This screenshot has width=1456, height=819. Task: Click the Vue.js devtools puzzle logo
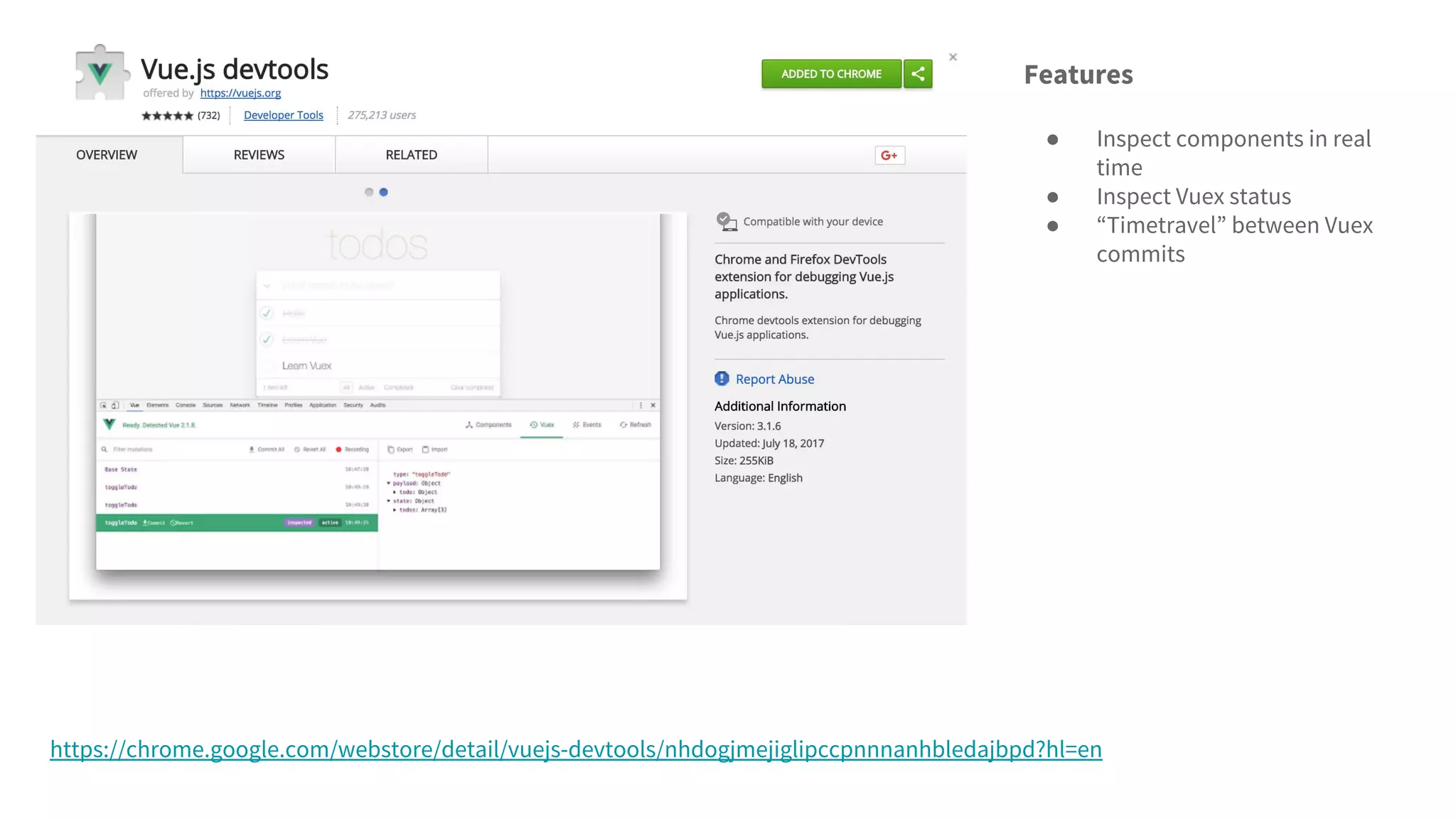102,73
